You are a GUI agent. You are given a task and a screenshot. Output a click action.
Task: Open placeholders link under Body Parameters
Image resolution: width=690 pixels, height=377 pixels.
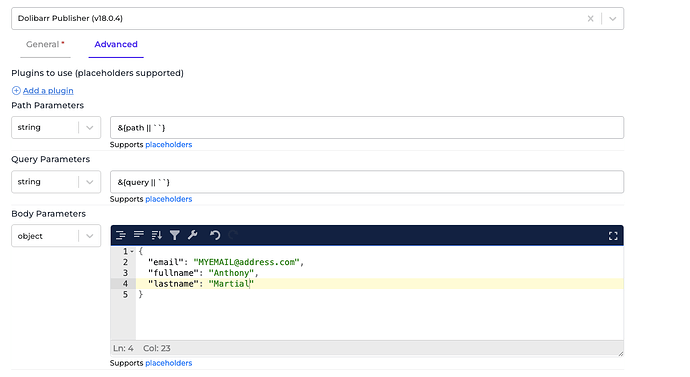coord(169,363)
